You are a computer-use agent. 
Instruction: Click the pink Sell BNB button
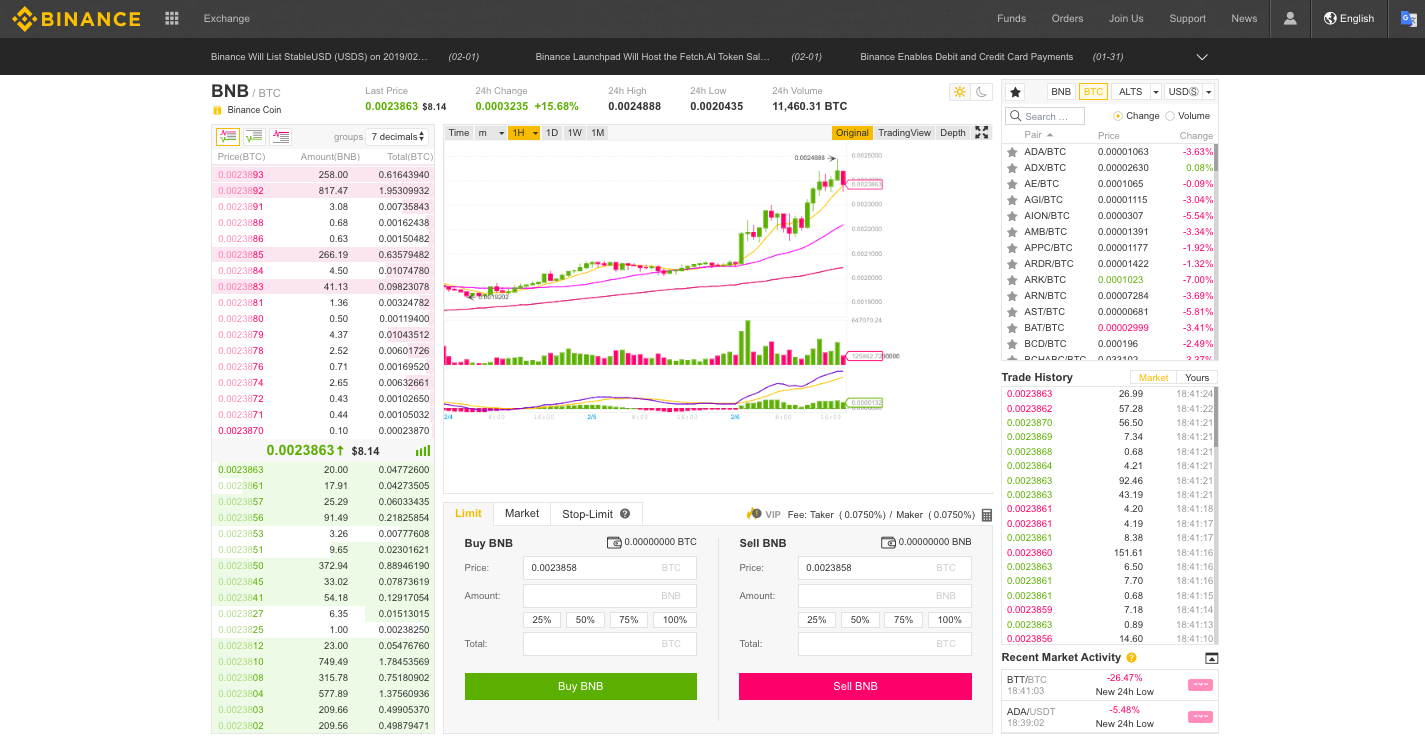click(855, 686)
